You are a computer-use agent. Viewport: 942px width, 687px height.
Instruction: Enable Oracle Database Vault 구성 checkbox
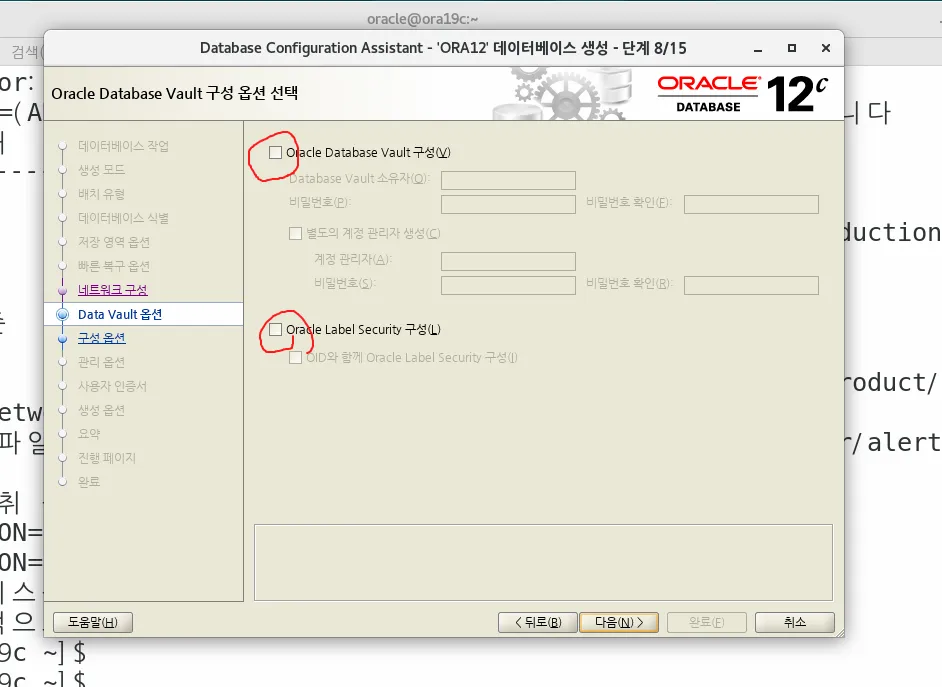click(x=275, y=153)
